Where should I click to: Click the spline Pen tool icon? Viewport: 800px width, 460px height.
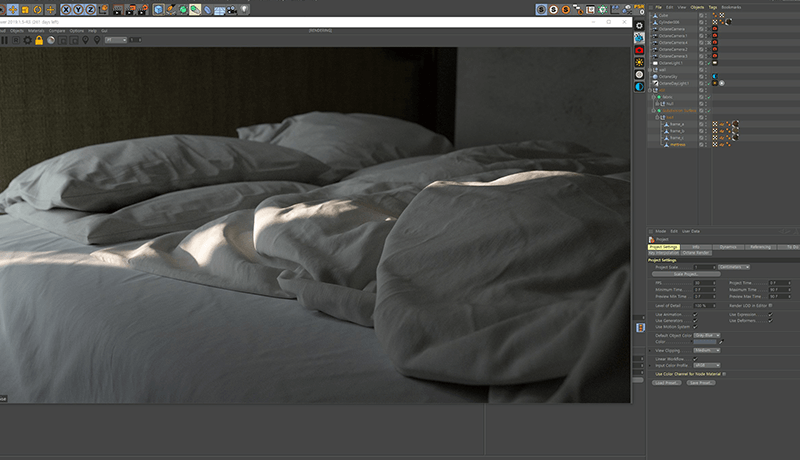point(171,9)
